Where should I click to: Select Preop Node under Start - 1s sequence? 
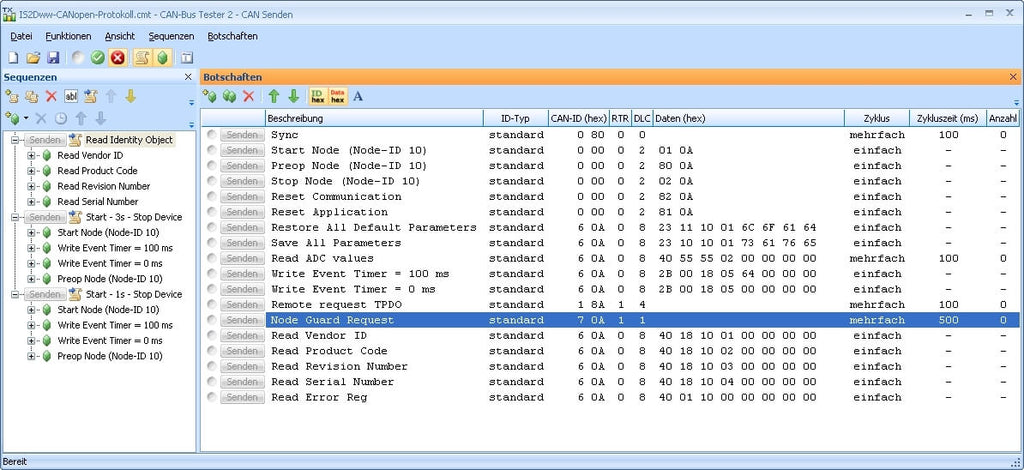click(110, 356)
